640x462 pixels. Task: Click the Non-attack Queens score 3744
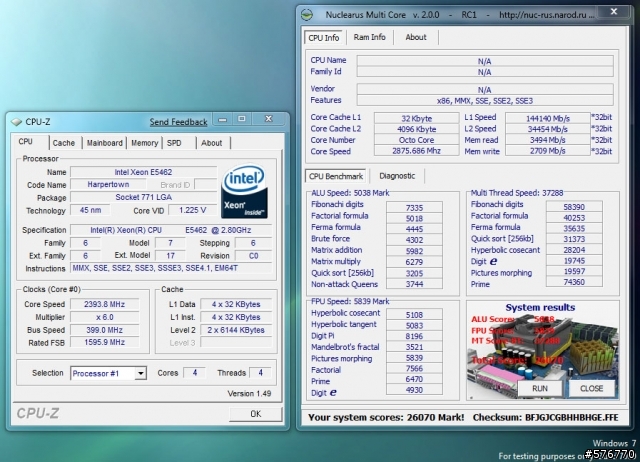tap(414, 284)
